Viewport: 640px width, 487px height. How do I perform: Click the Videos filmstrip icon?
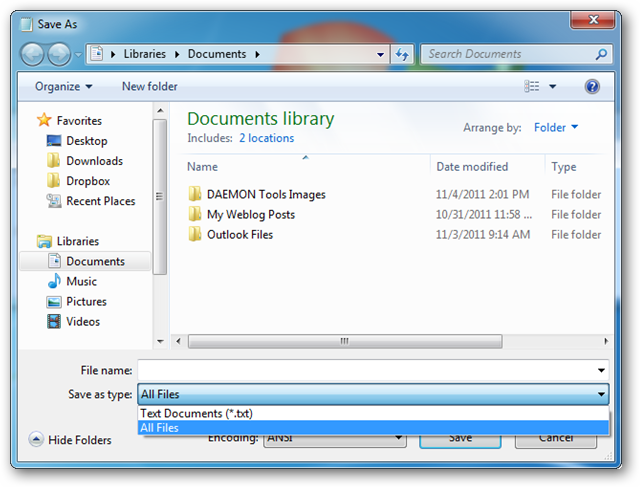(54, 322)
